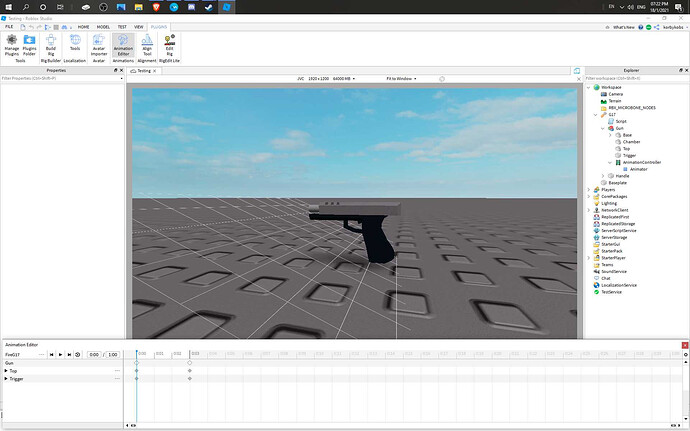Screen dimensions: 690x431
Task: Click the animation length field 1:00
Action: 113,354
